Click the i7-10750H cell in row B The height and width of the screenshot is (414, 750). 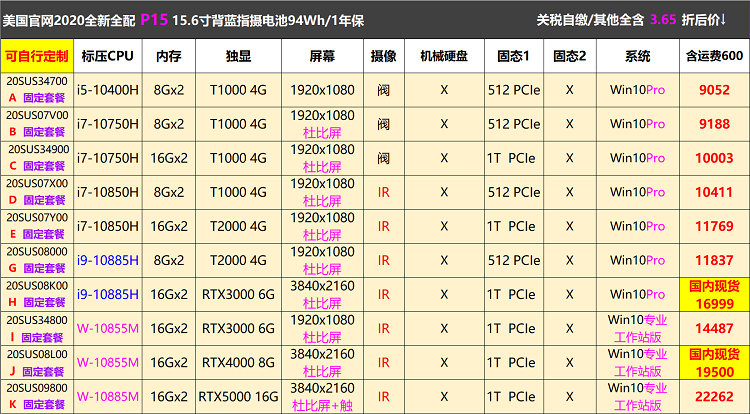click(108, 124)
